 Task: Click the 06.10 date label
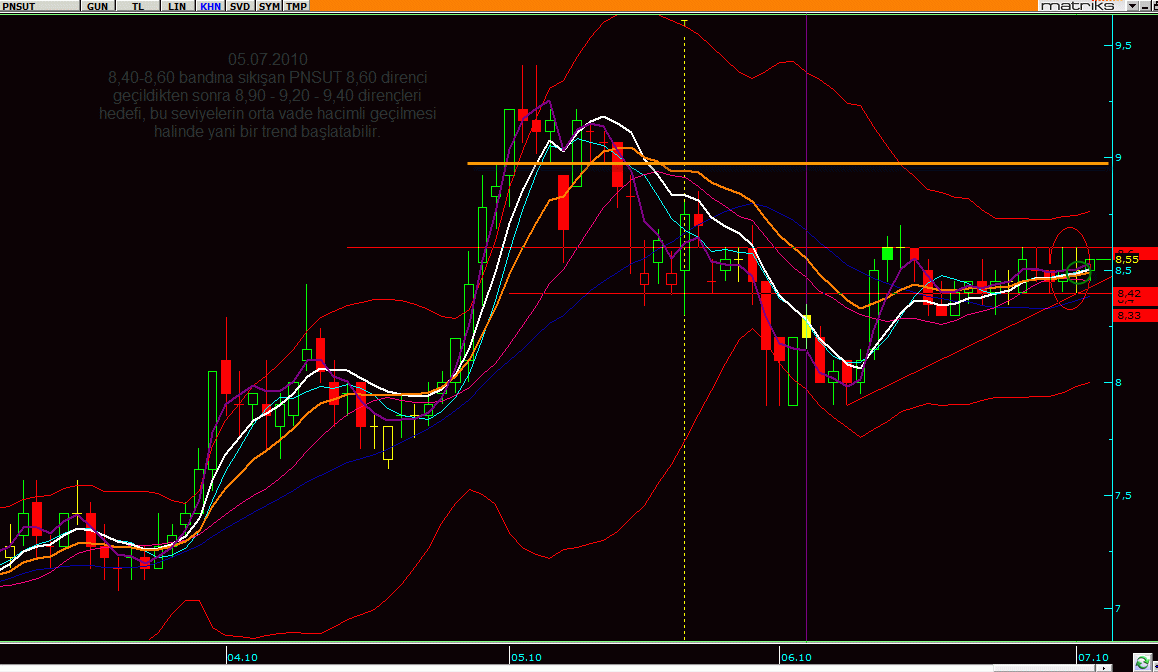[796, 657]
